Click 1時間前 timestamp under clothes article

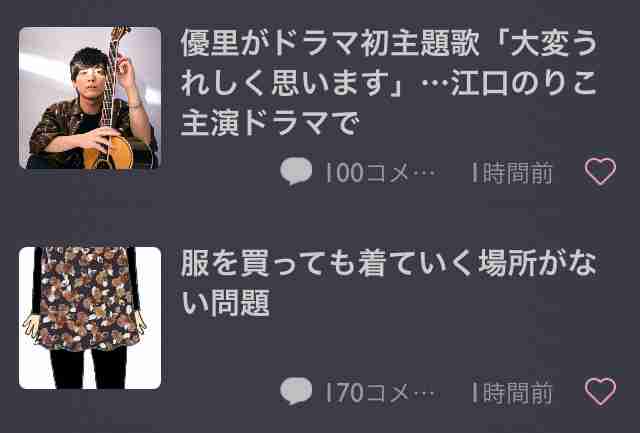(x=512, y=393)
